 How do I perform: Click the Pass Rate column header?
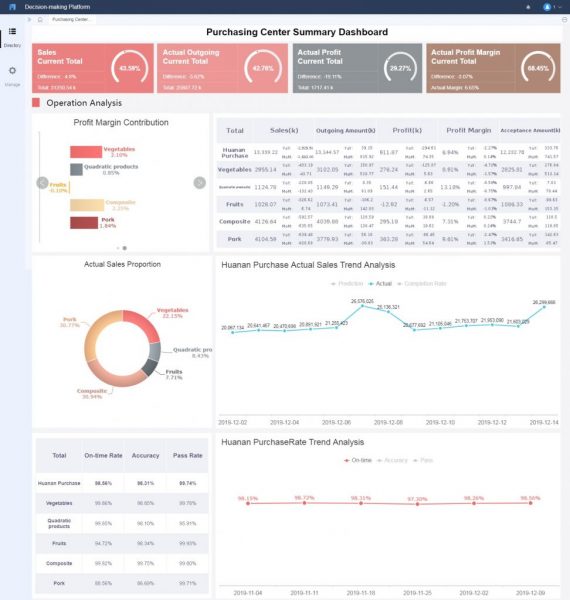(187, 455)
